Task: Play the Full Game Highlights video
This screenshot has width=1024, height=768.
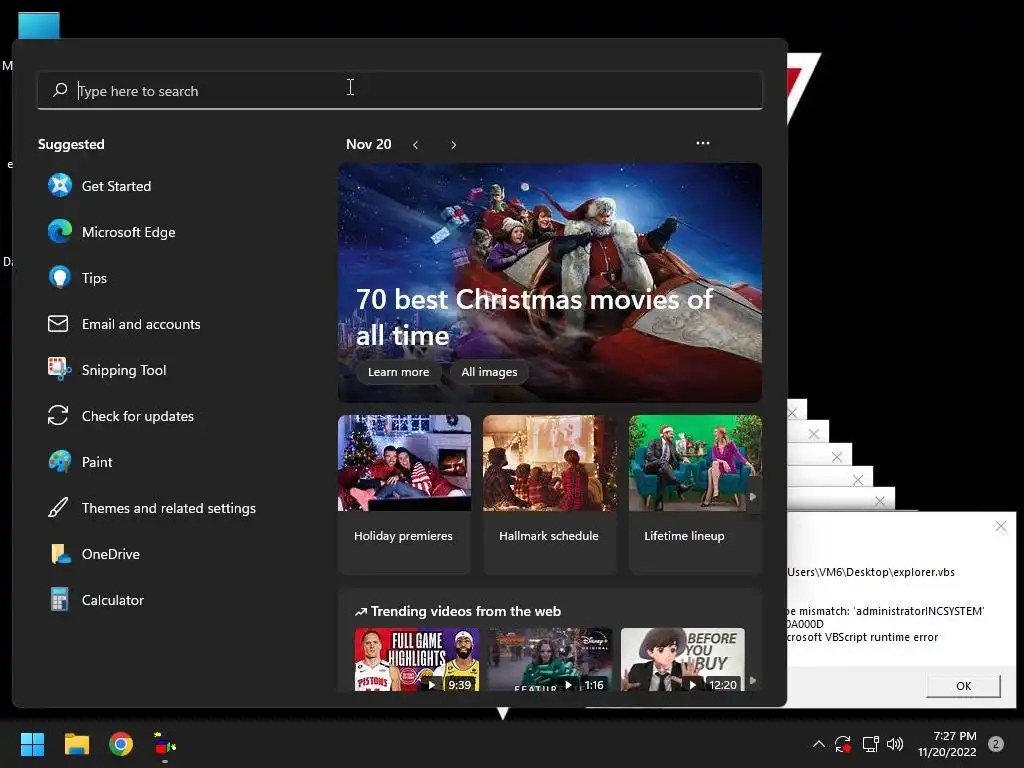Action: tap(417, 660)
